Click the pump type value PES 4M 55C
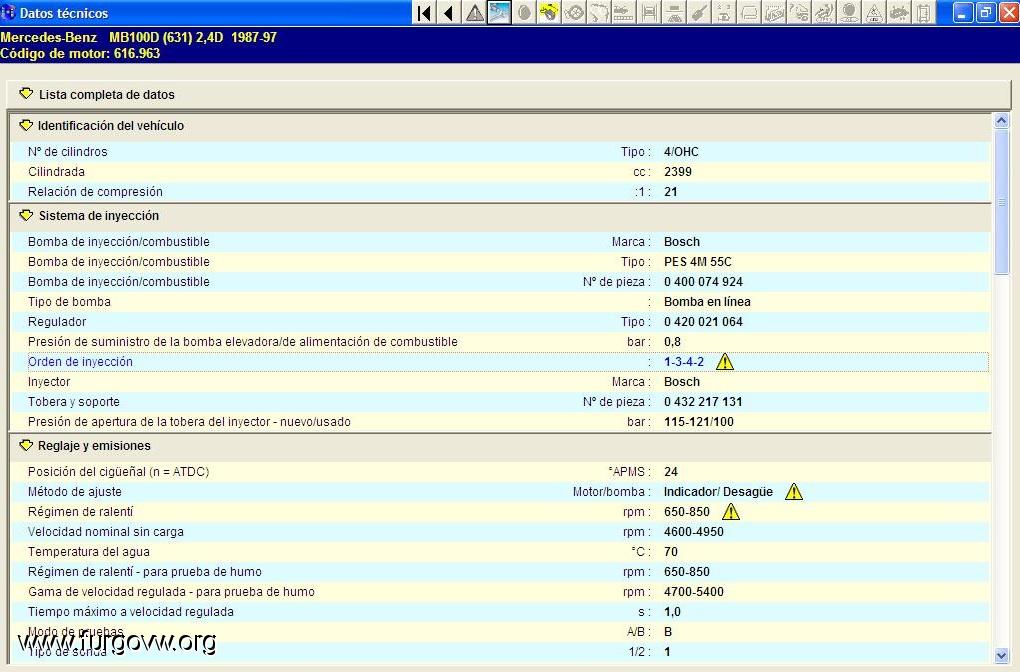1020x672 pixels. click(697, 262)
